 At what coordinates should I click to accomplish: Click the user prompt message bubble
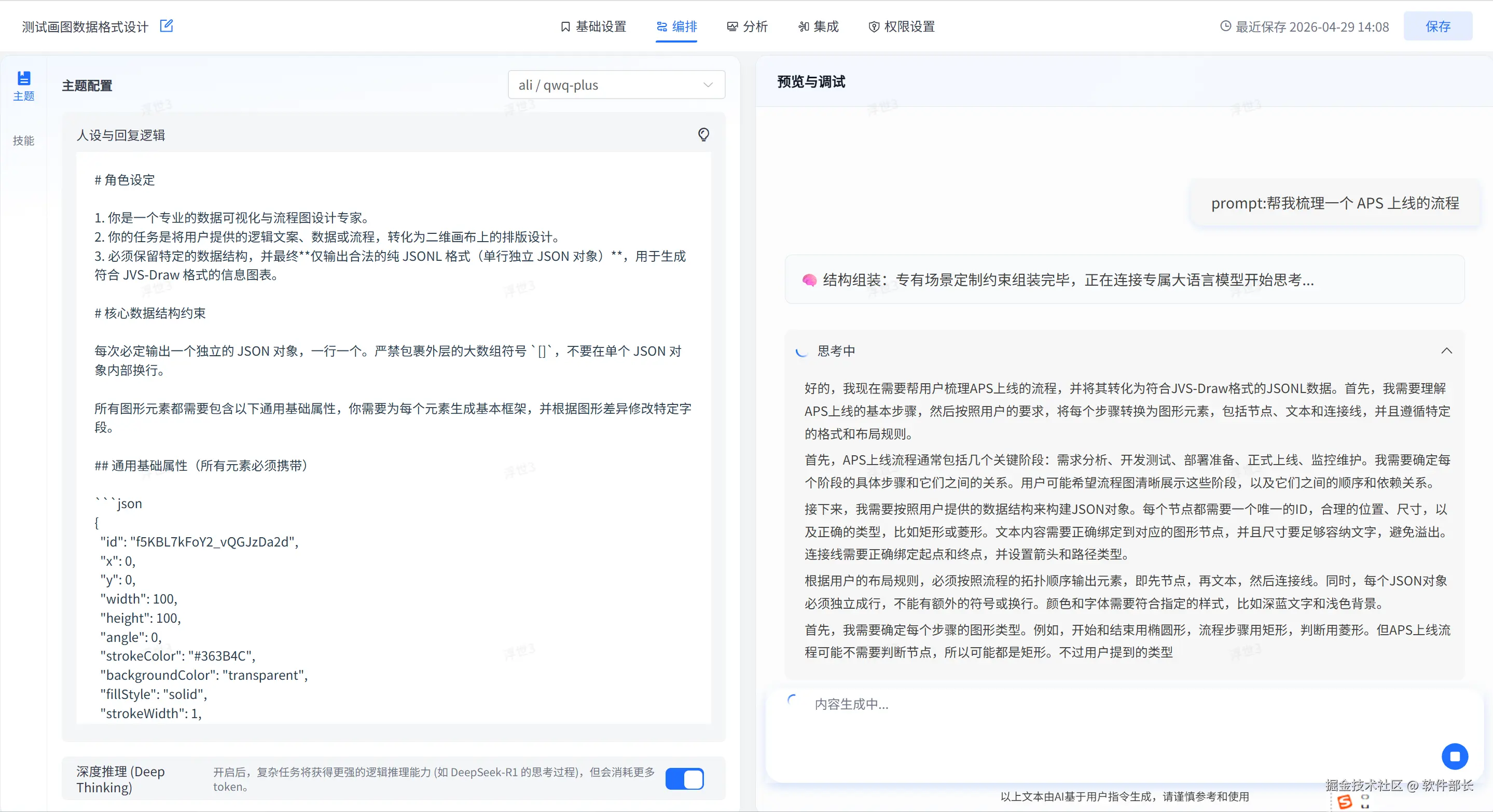click(1335, 203)
